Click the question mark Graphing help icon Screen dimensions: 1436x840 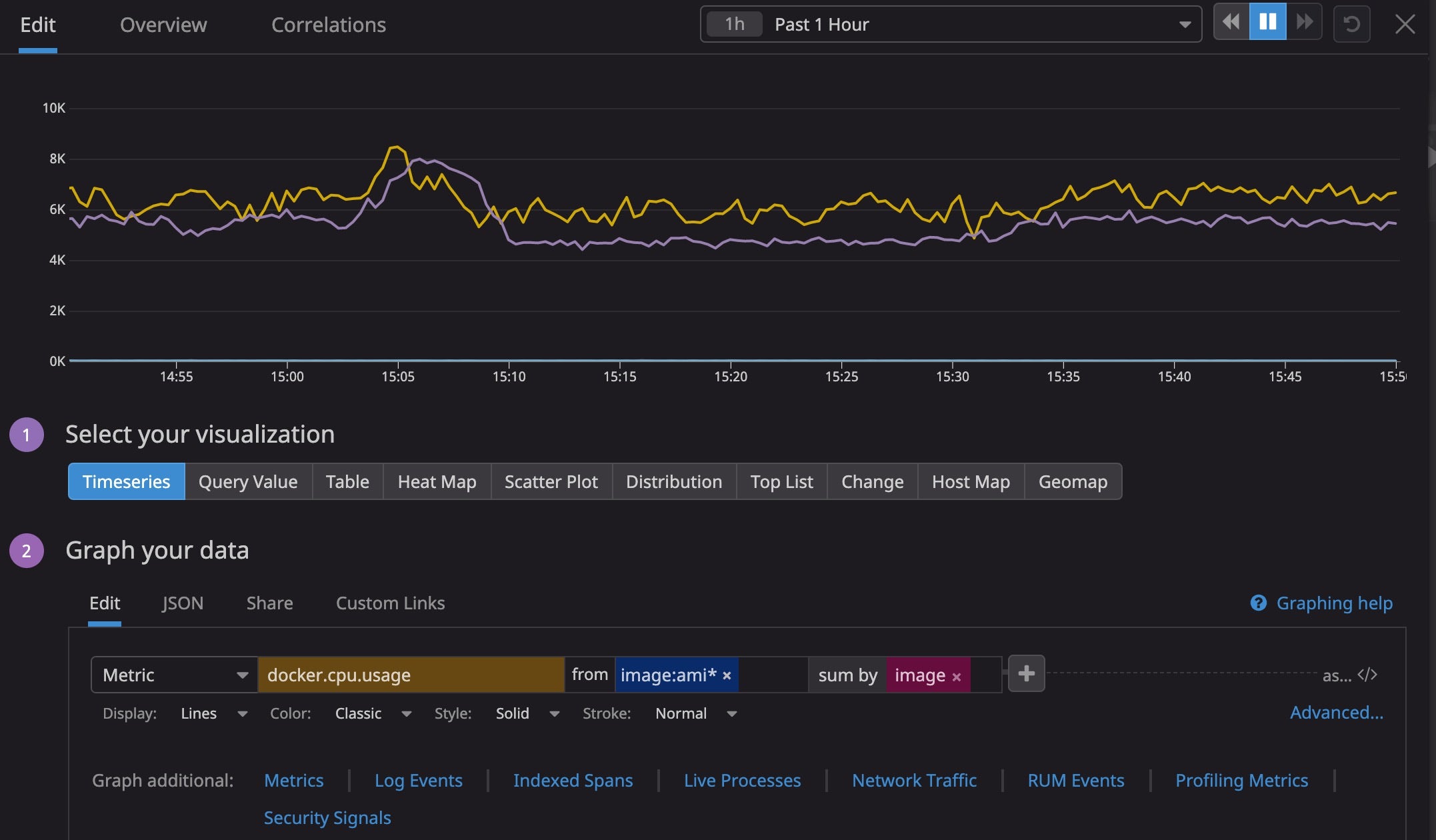pyautogui.click(x=1258, y=603)
